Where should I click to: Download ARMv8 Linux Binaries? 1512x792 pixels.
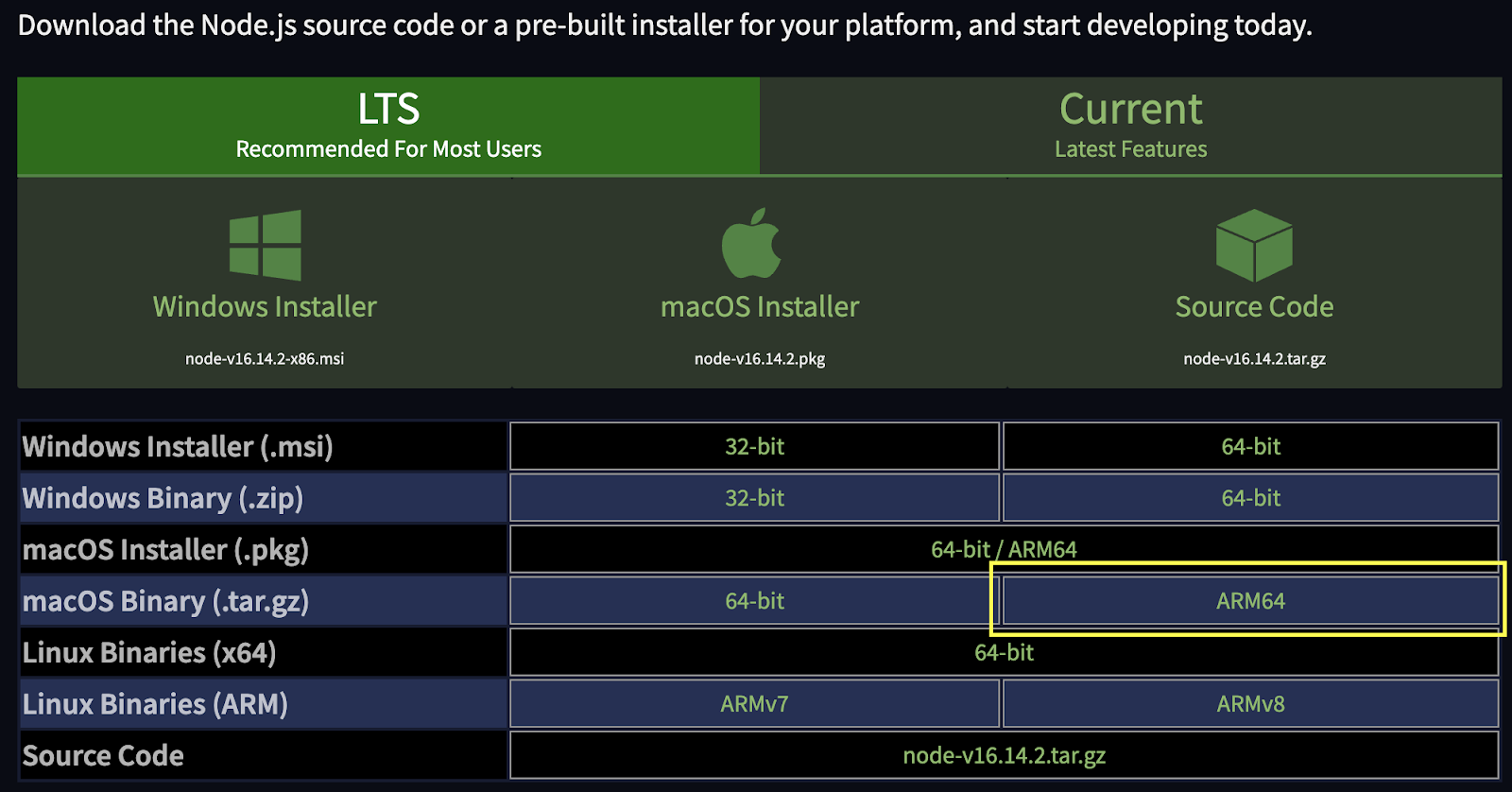coord(1250,704)
